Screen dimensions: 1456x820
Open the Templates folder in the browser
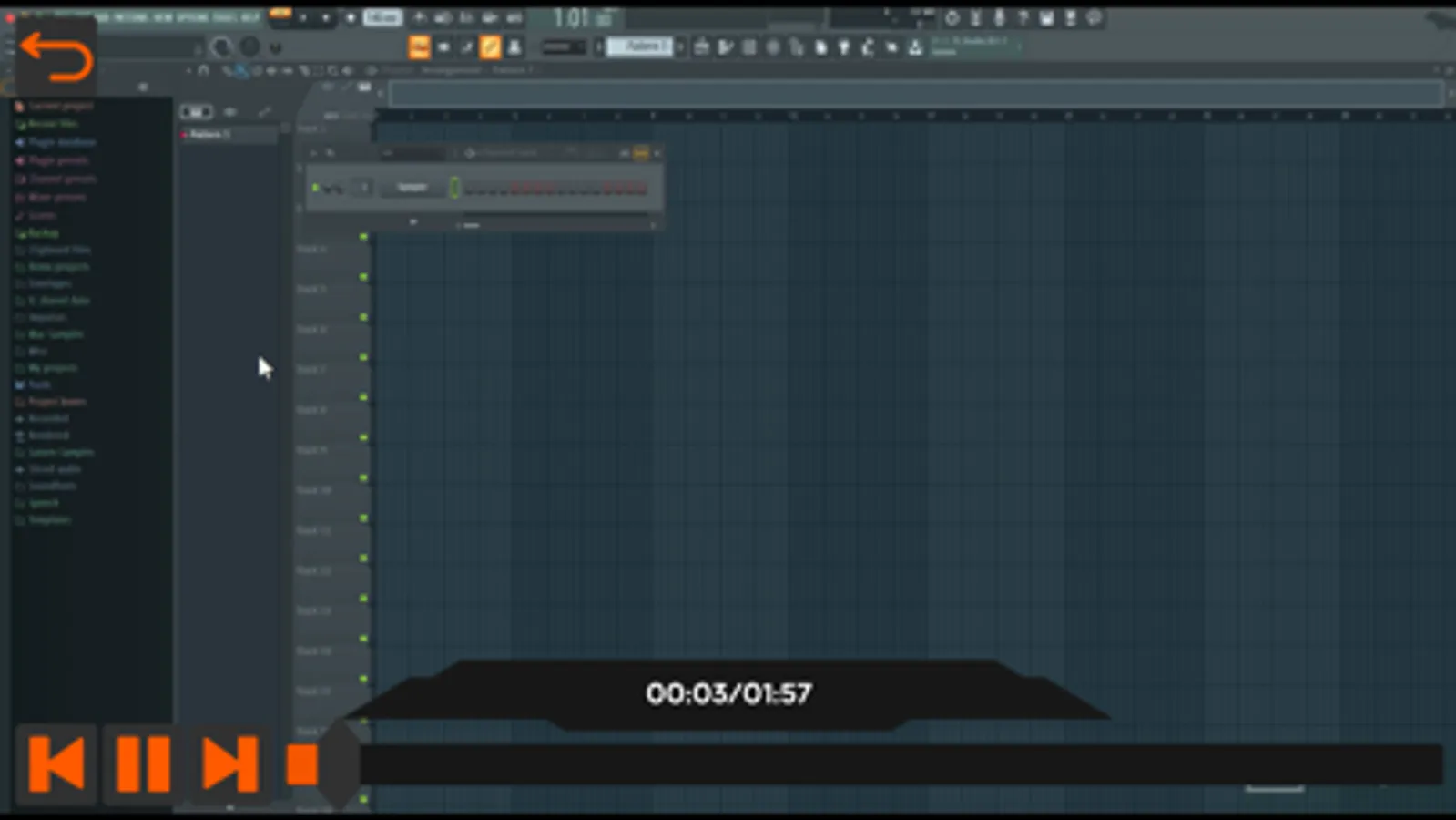tap(43, 519)
